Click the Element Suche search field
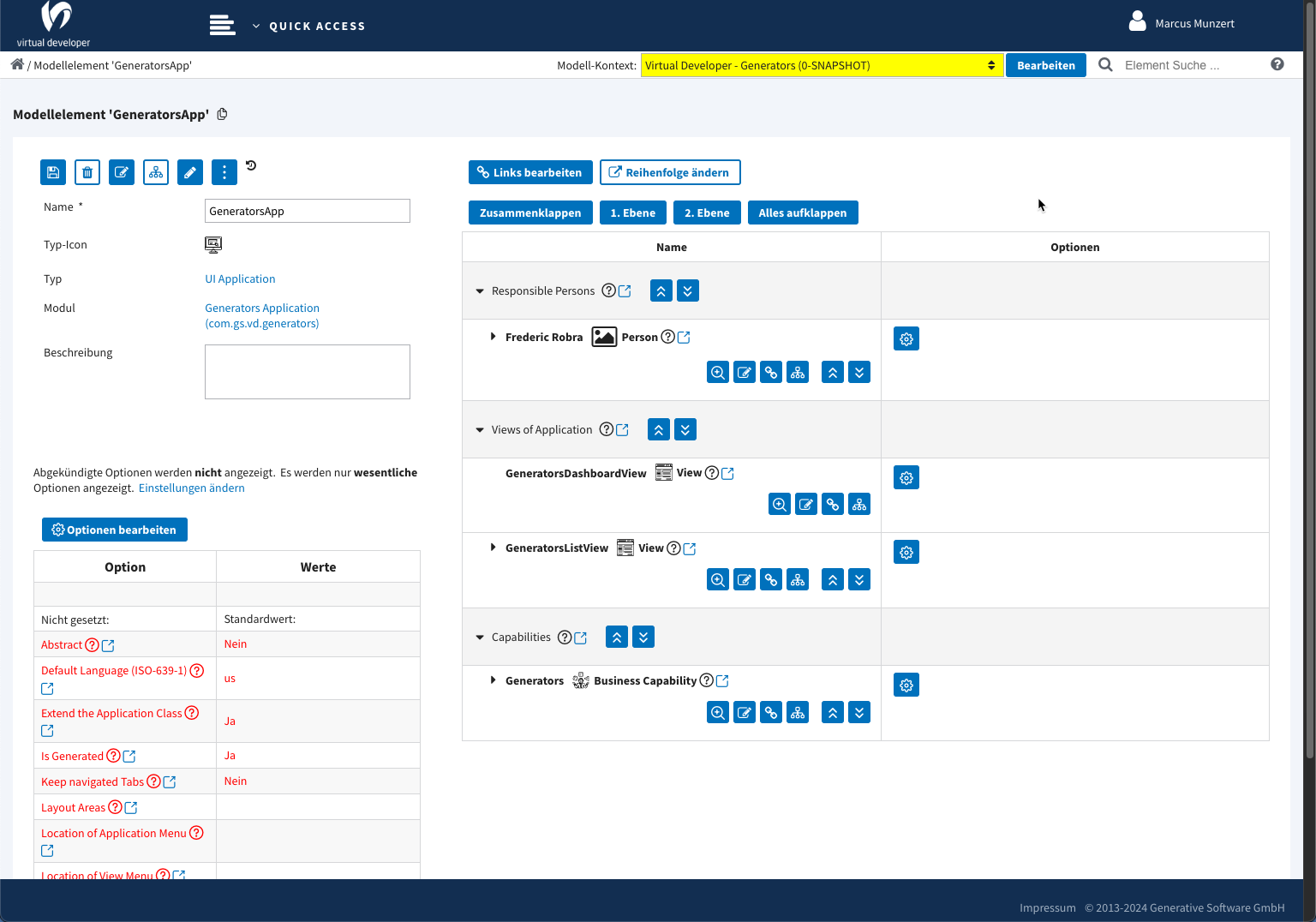1316x922 pixels. (x=1191, y=65)
